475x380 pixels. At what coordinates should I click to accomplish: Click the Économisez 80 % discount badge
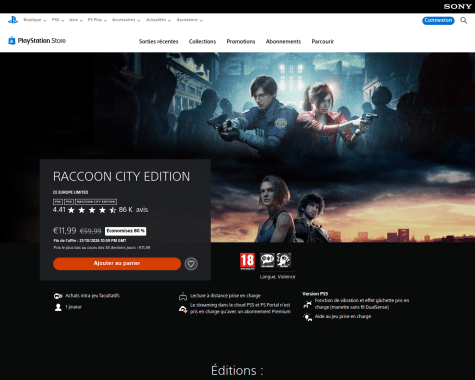tap(126, 231)
